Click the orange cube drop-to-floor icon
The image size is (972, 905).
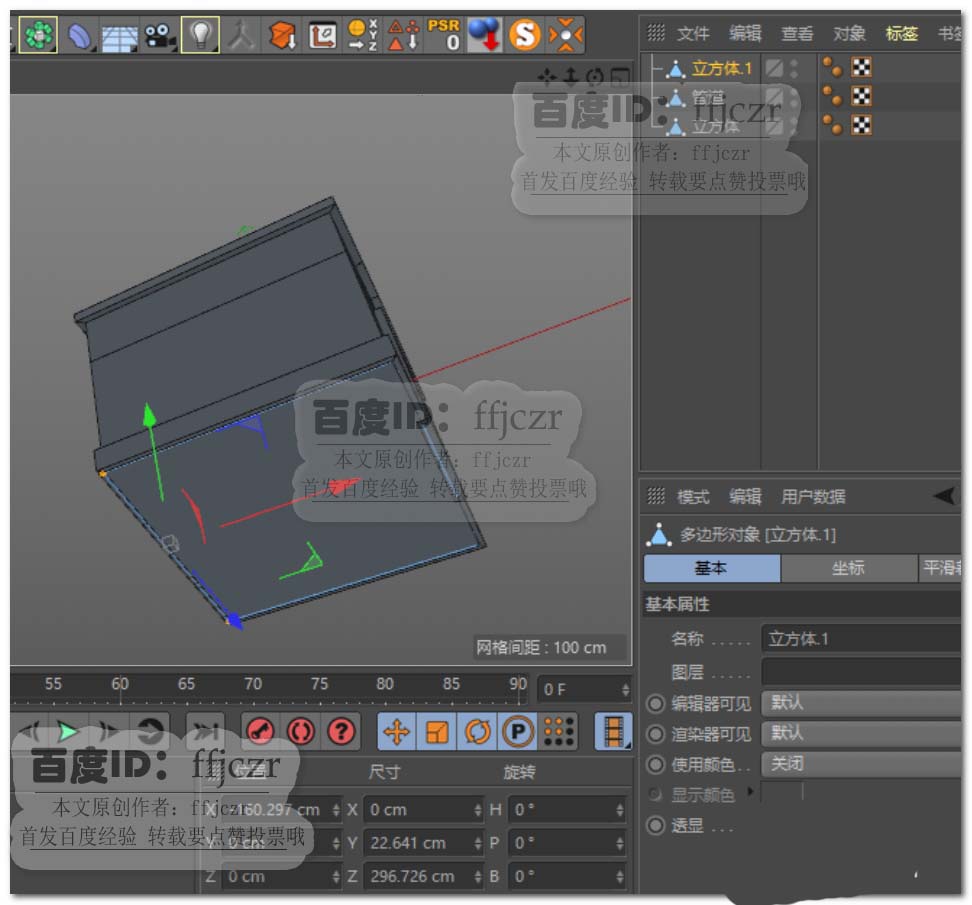coord(282,35)
